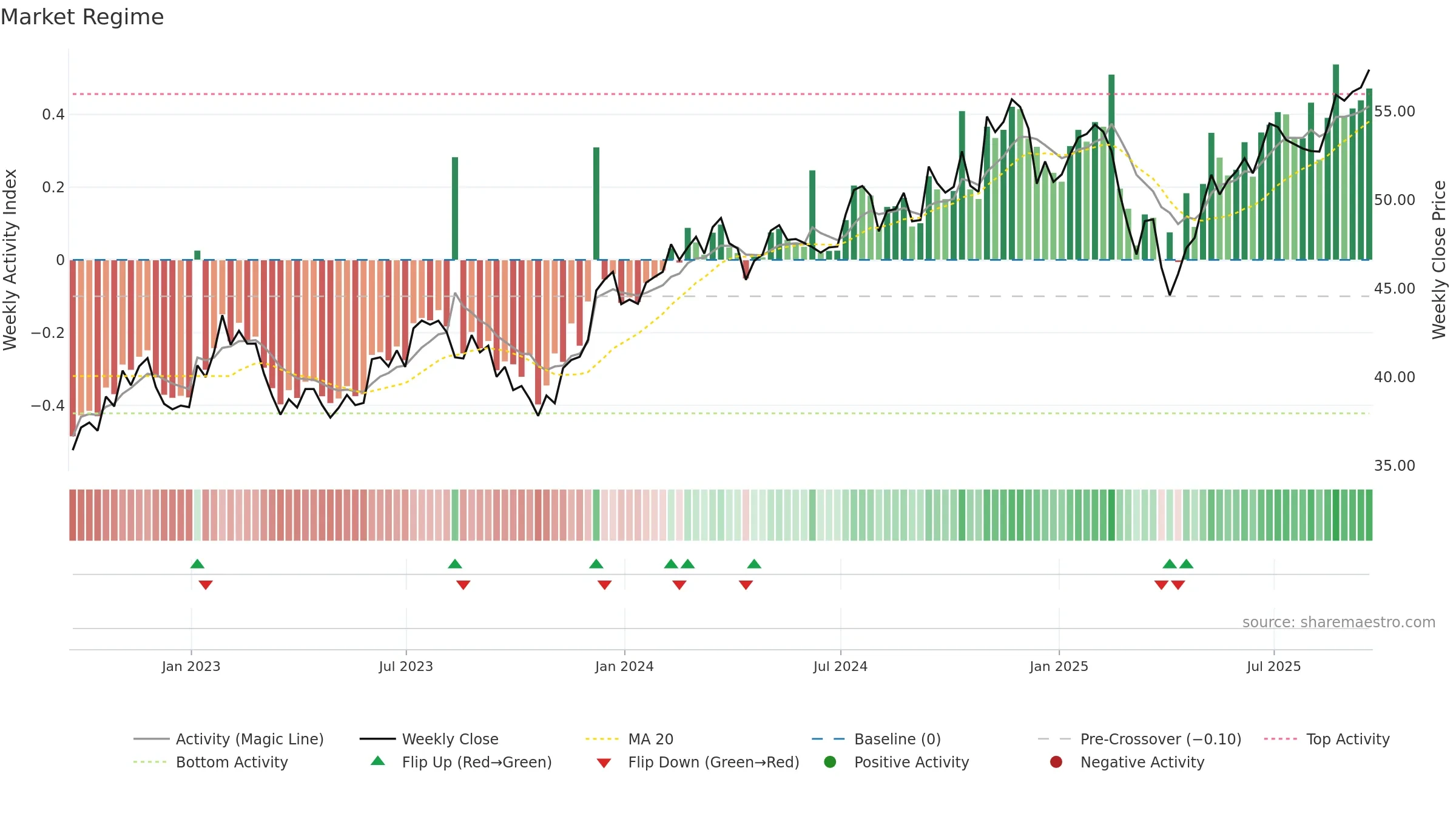Click the Market Regime chart title
Viewport: 1456px width, 819px height.
point(82,17)
